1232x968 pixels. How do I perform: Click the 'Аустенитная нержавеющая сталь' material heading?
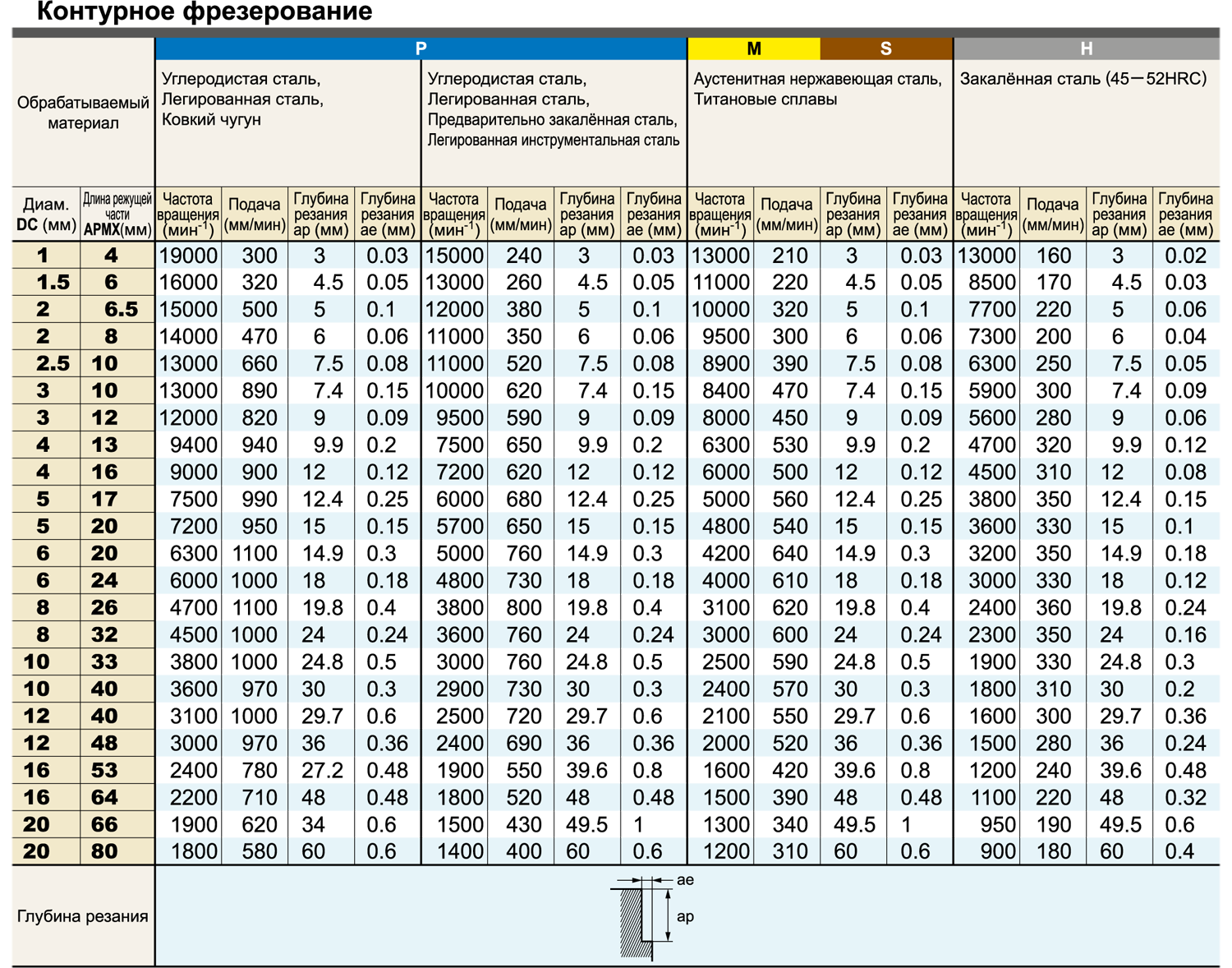click(x=816, y=80)
